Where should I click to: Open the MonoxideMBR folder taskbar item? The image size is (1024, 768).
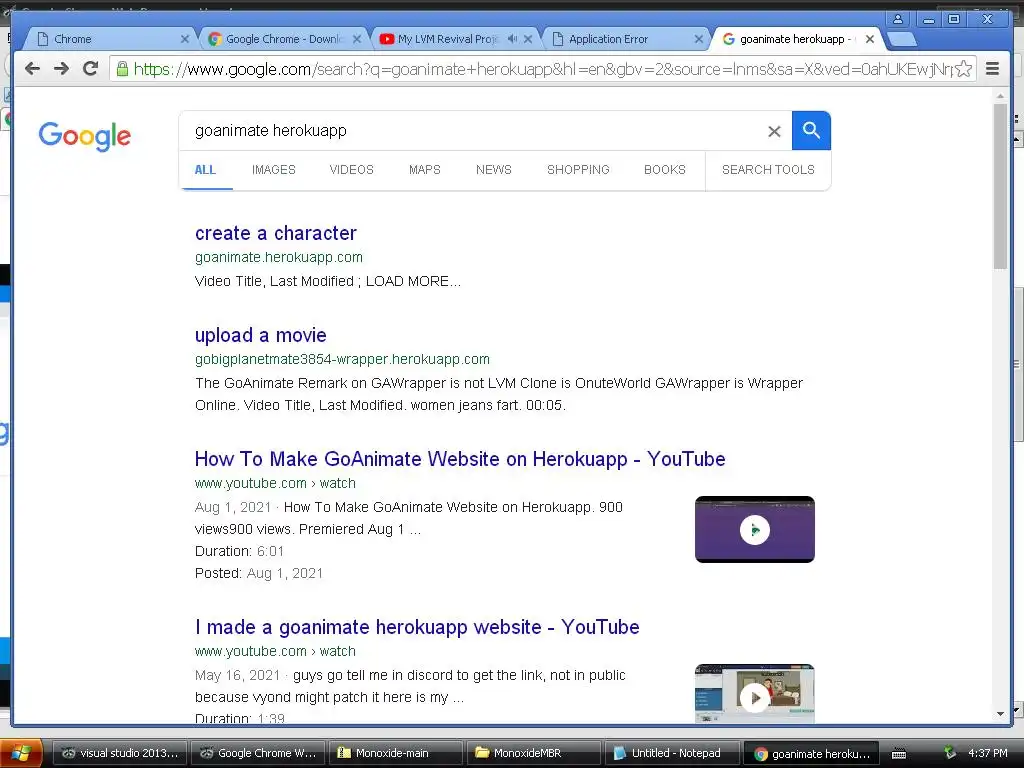point(534,753)
